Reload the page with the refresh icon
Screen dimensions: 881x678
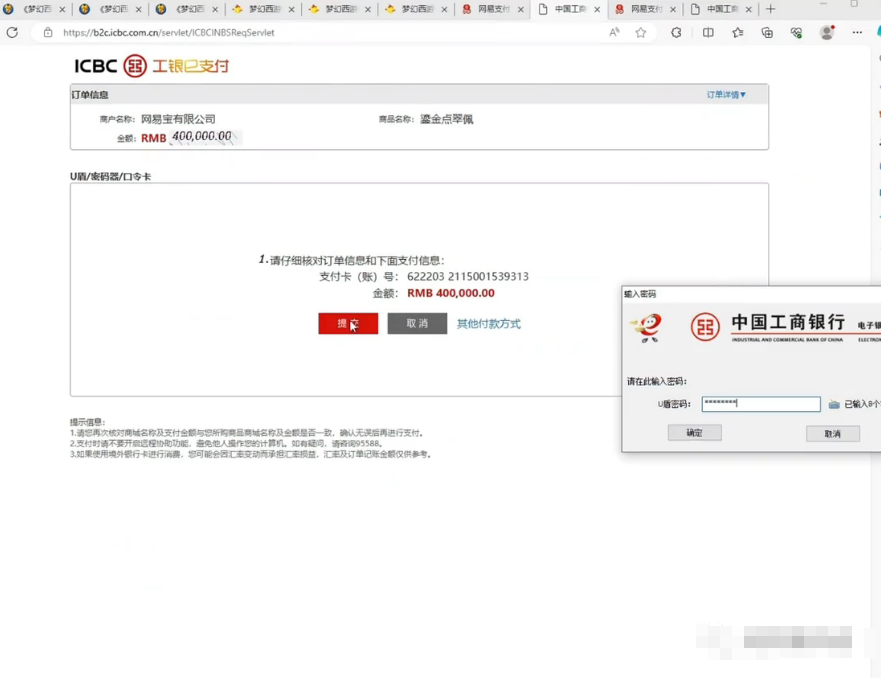(12, 32)
